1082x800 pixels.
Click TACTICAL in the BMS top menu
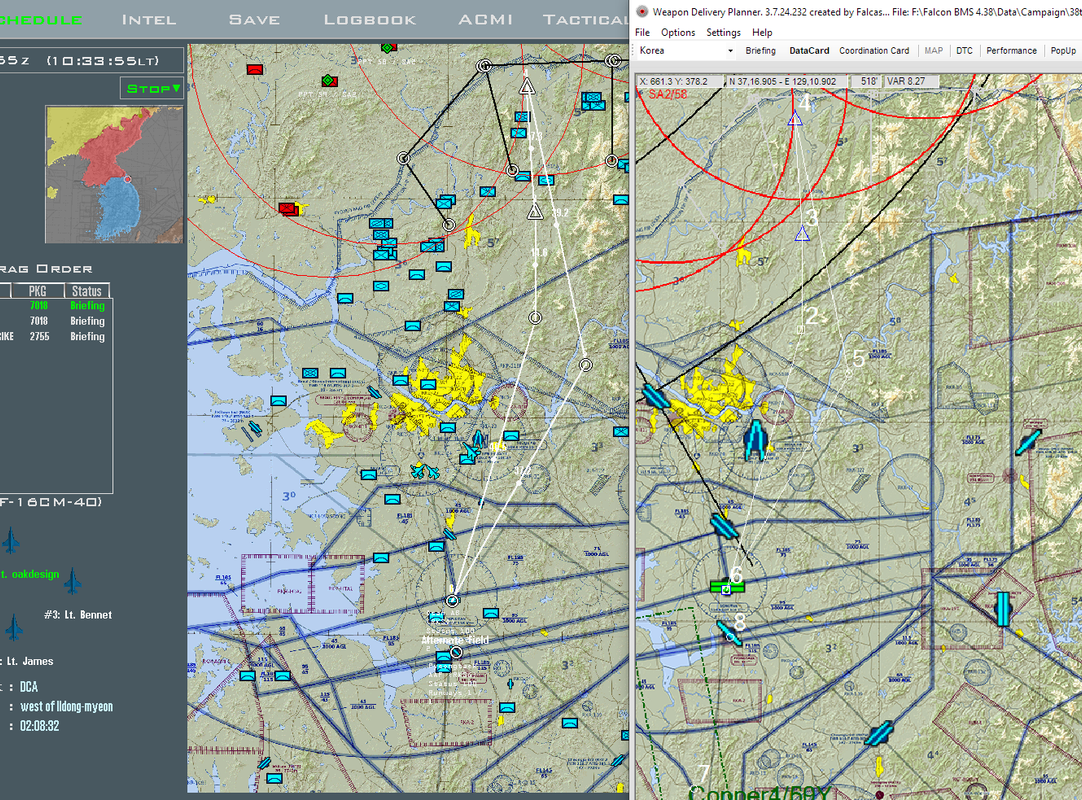click(x=585, y=19)
